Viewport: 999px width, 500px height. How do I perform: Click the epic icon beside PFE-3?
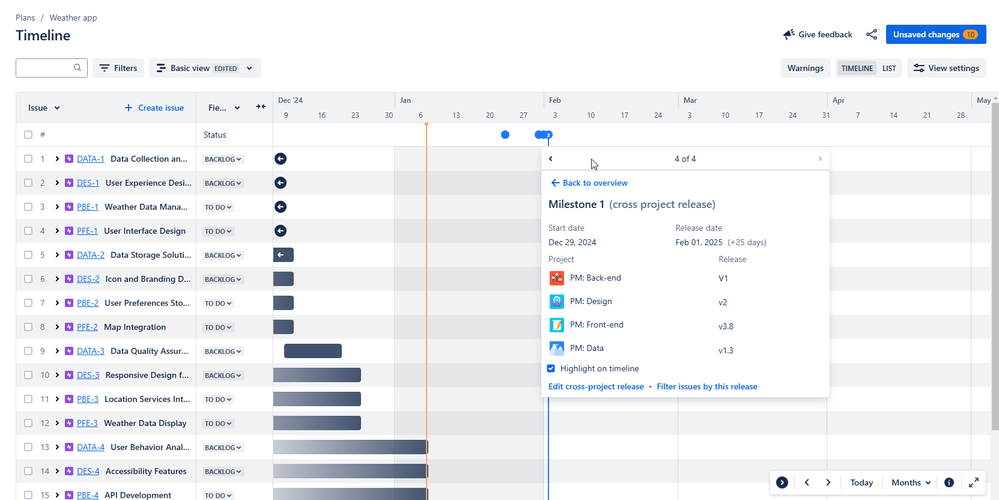tap(69, 423)
